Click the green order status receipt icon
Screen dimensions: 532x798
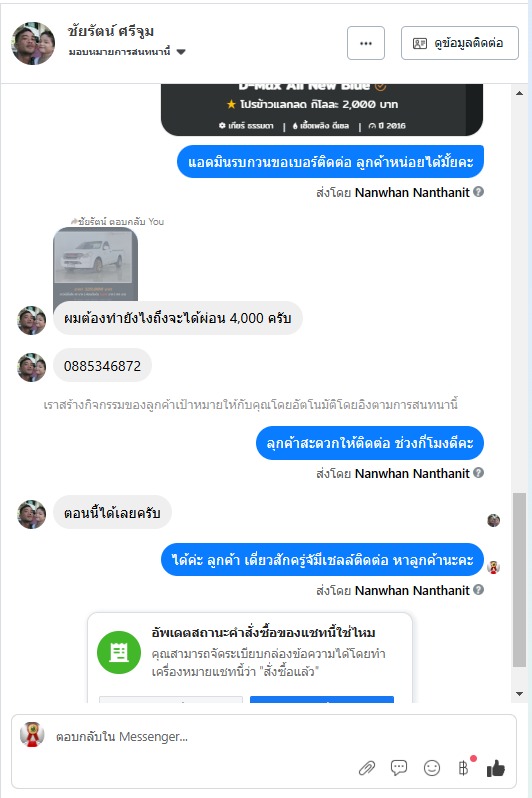point(119,652)
